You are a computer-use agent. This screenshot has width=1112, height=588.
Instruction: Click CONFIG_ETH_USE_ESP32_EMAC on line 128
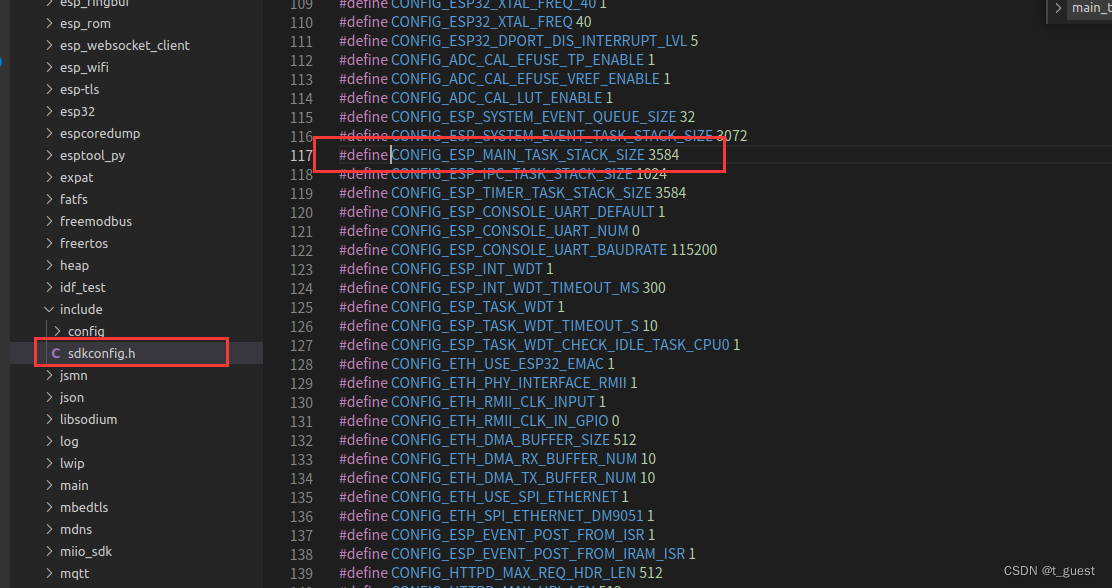(497, 364)
